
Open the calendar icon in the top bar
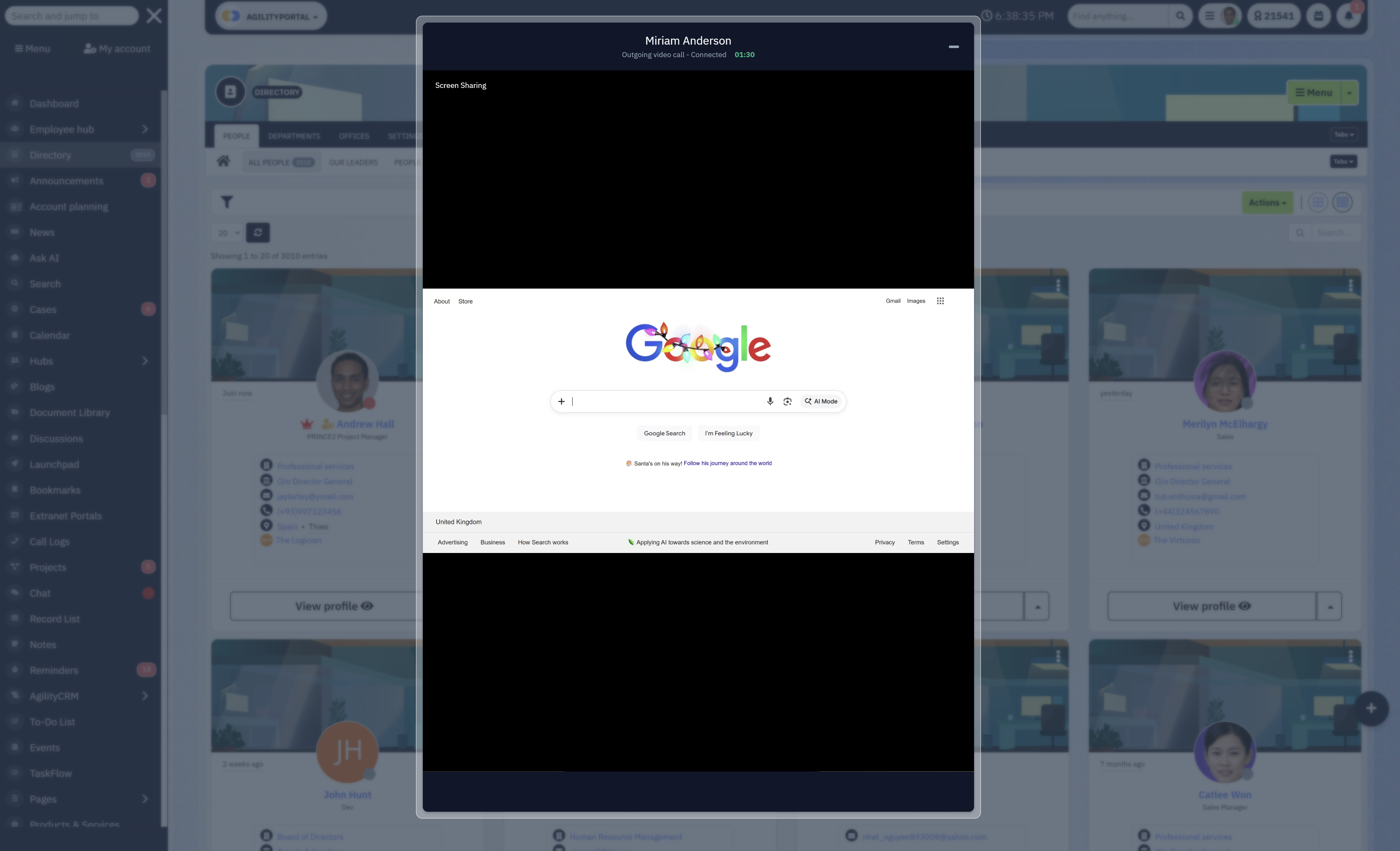[1318, 16]
